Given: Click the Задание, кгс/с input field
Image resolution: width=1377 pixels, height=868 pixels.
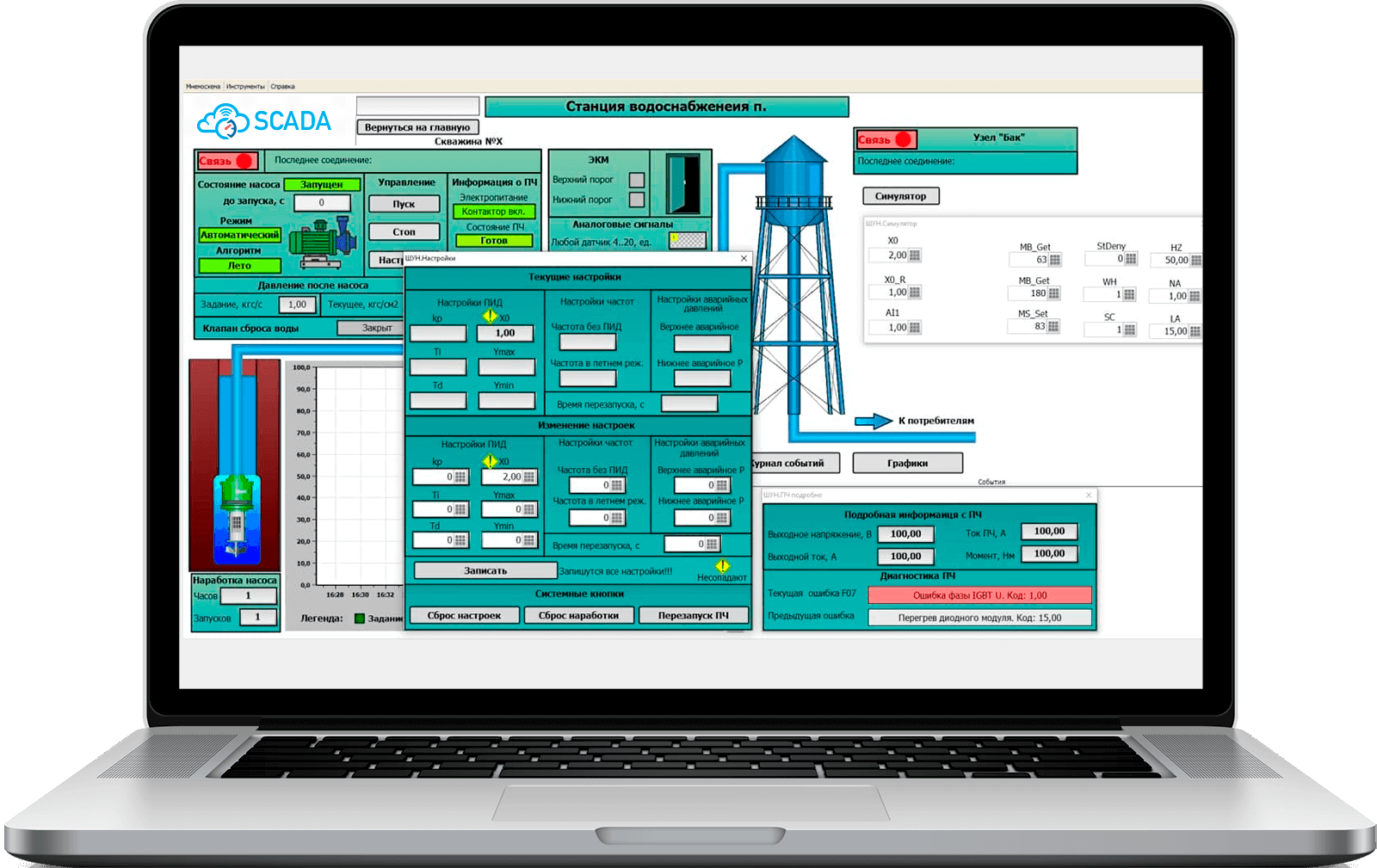Looking at the screenshot, I should click(296, 304).
